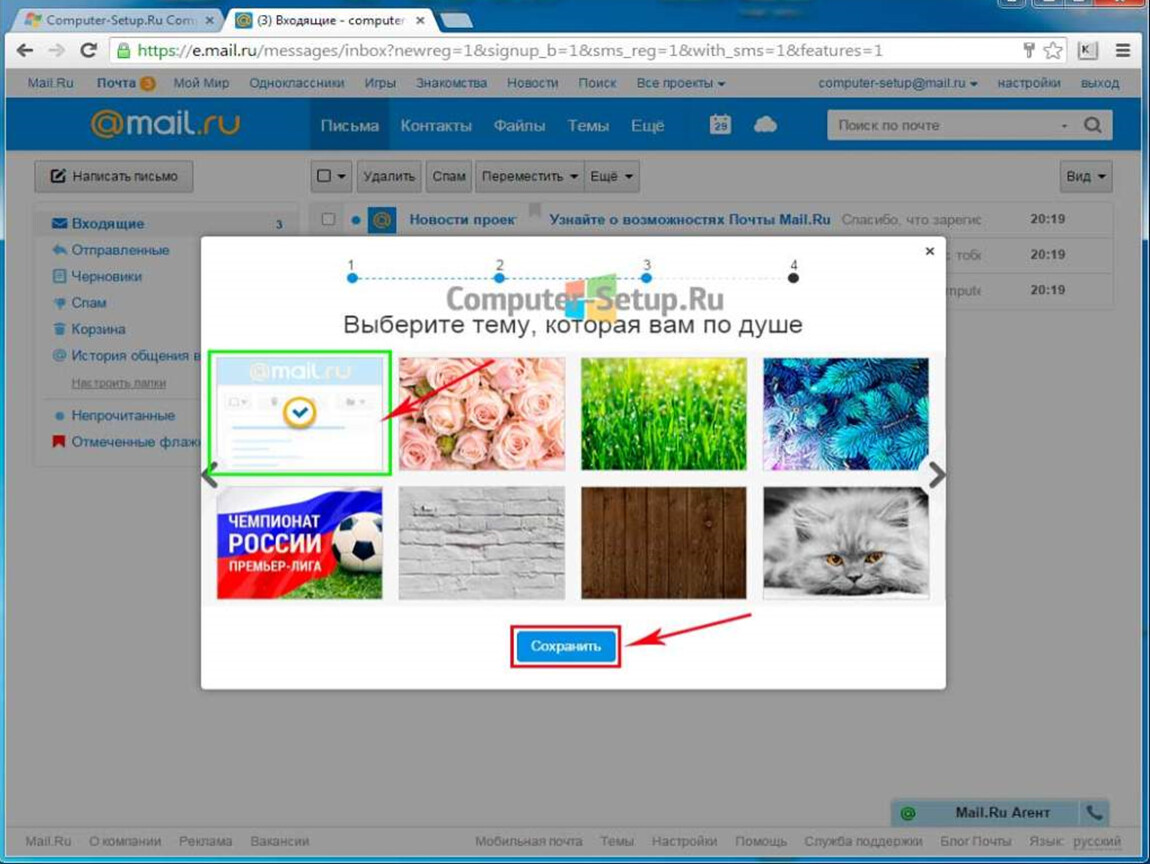Open the calendar icon in header
The width and height of the screenshot is (1150, 864).
tap(720, 125)
